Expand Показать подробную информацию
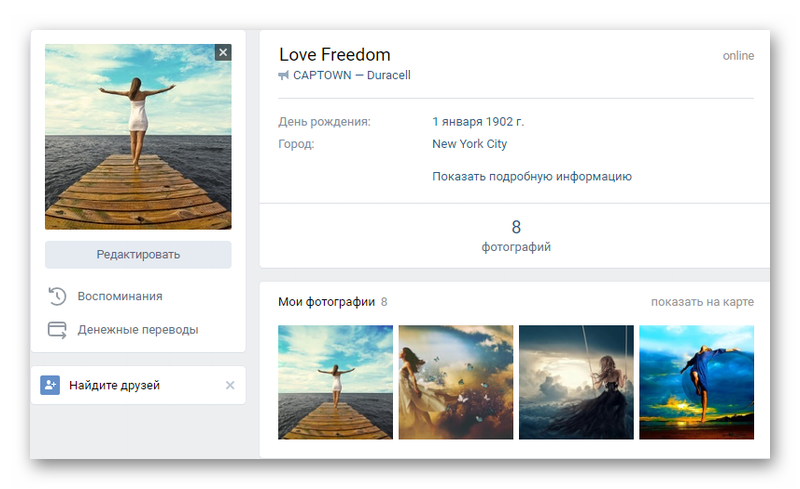Screen dimensions: 800x489 pyautogui.click(x=532, y=177)
